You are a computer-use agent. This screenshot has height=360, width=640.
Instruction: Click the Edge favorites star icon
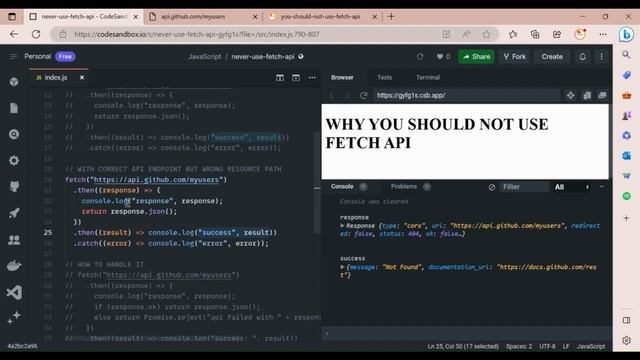(486, 34)
